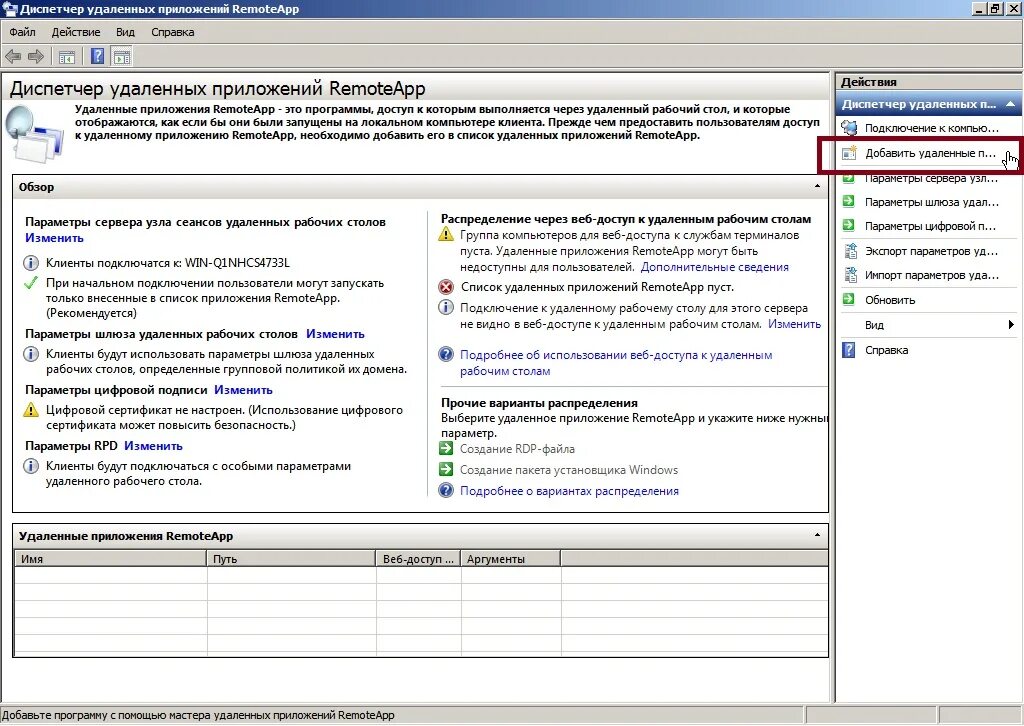This screenshot has width=1024, height=726.
Task: Click Импорт параметров action text
Action: 932,276
